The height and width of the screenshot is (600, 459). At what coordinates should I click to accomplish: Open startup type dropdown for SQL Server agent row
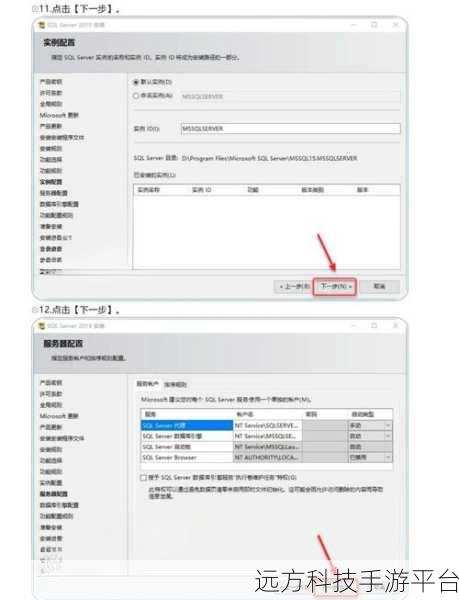click(x=388, y=426)
